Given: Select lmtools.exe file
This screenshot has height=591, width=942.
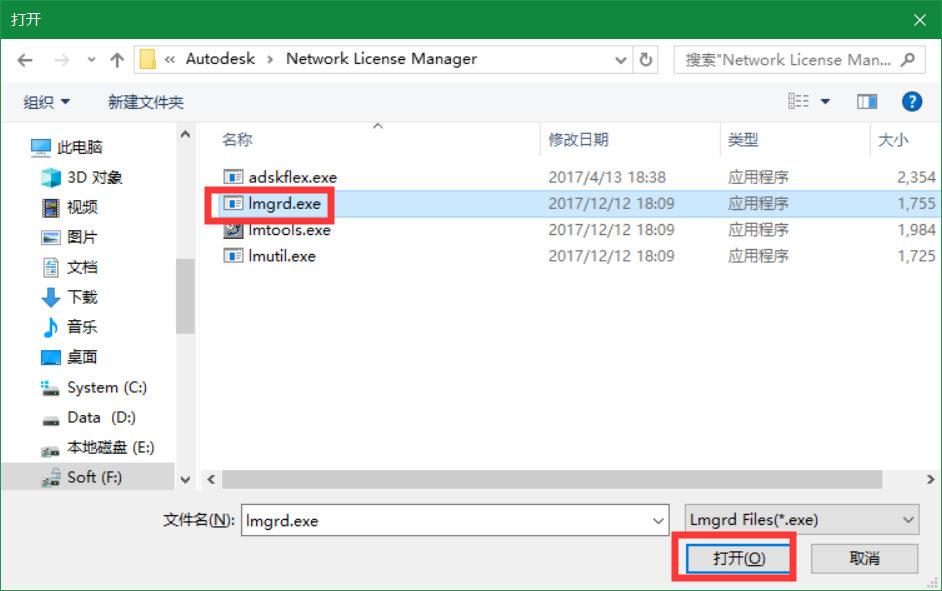Looking at the screenshot, I should 290,230.
